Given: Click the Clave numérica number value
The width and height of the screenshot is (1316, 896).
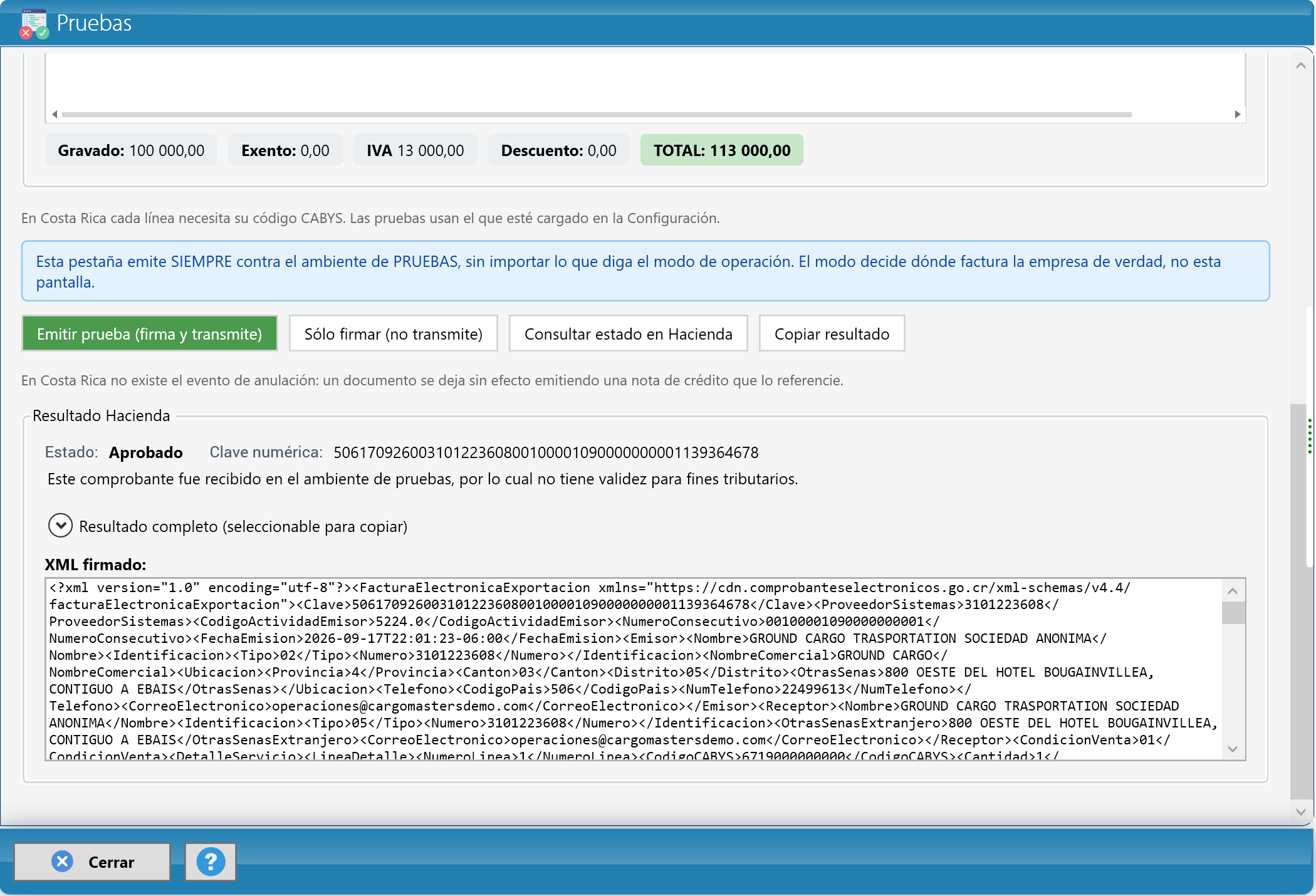Looking at the screenshot, I should click(546, 452).
